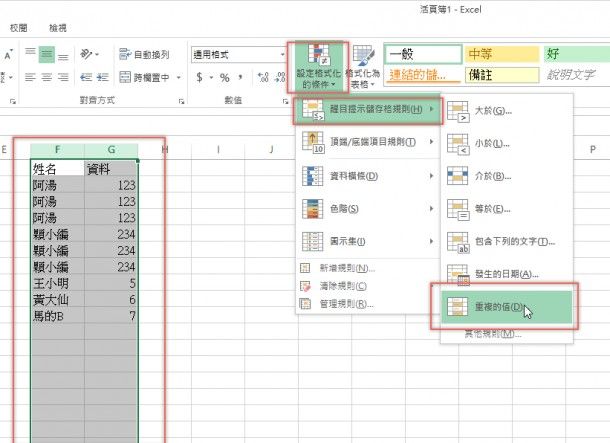Select middle vertical align icon
This screenshot has height=443, width=610.
[47, 54]
